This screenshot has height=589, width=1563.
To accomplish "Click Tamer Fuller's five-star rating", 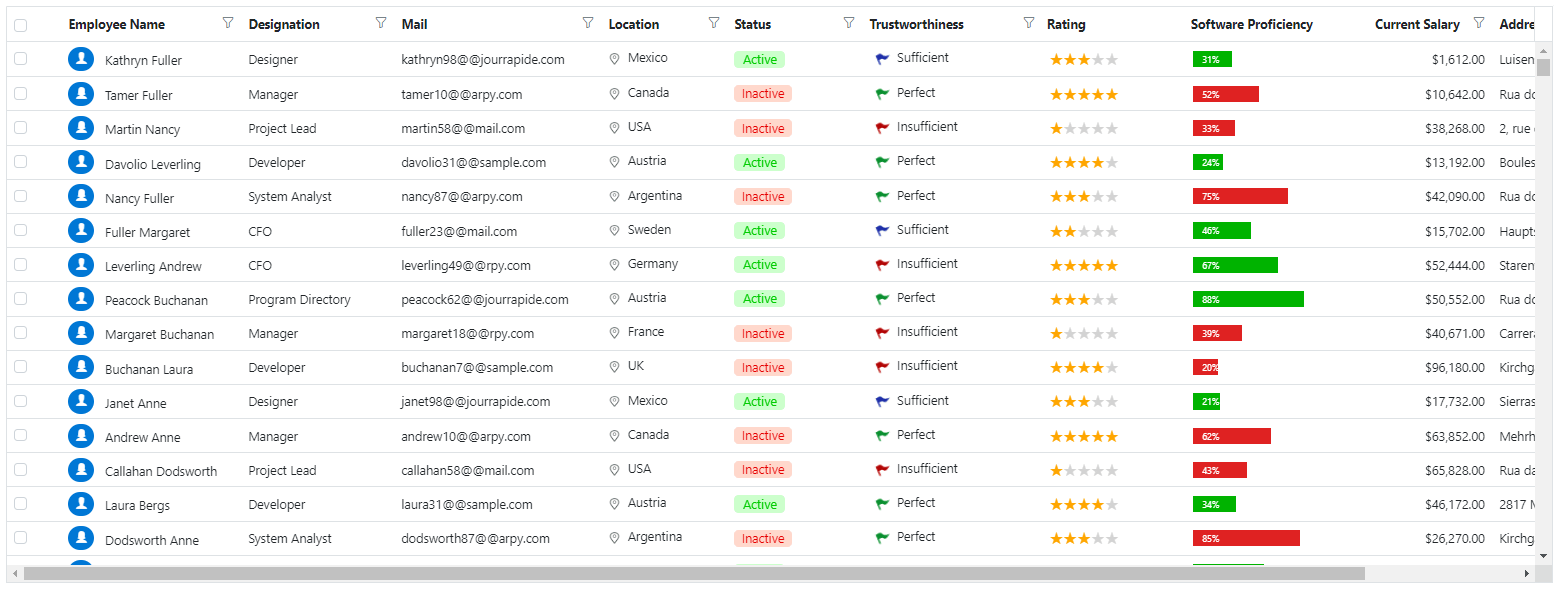I will click(x=1084, y=95).
